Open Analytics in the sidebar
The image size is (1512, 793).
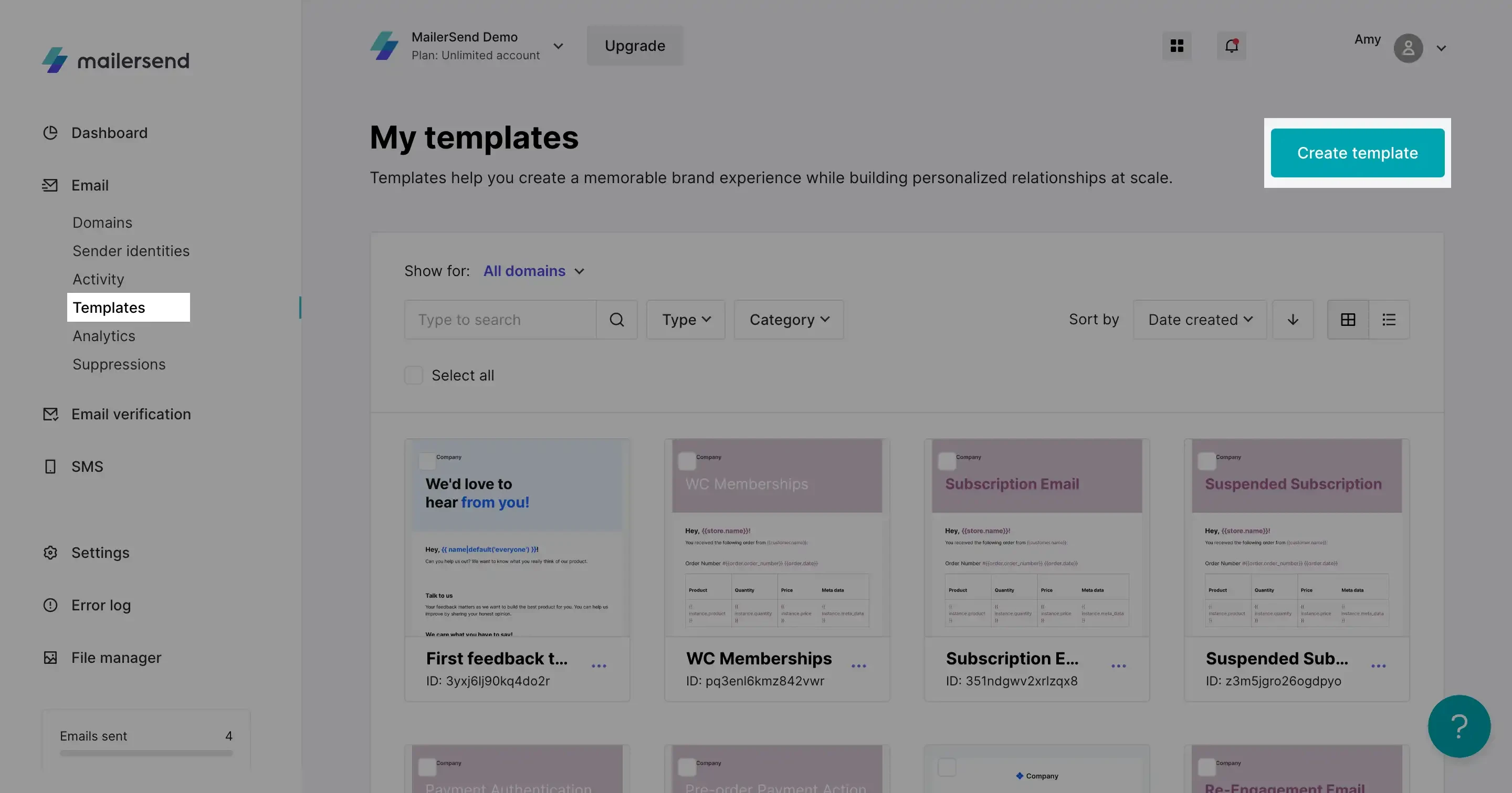(x=104, y=336)
